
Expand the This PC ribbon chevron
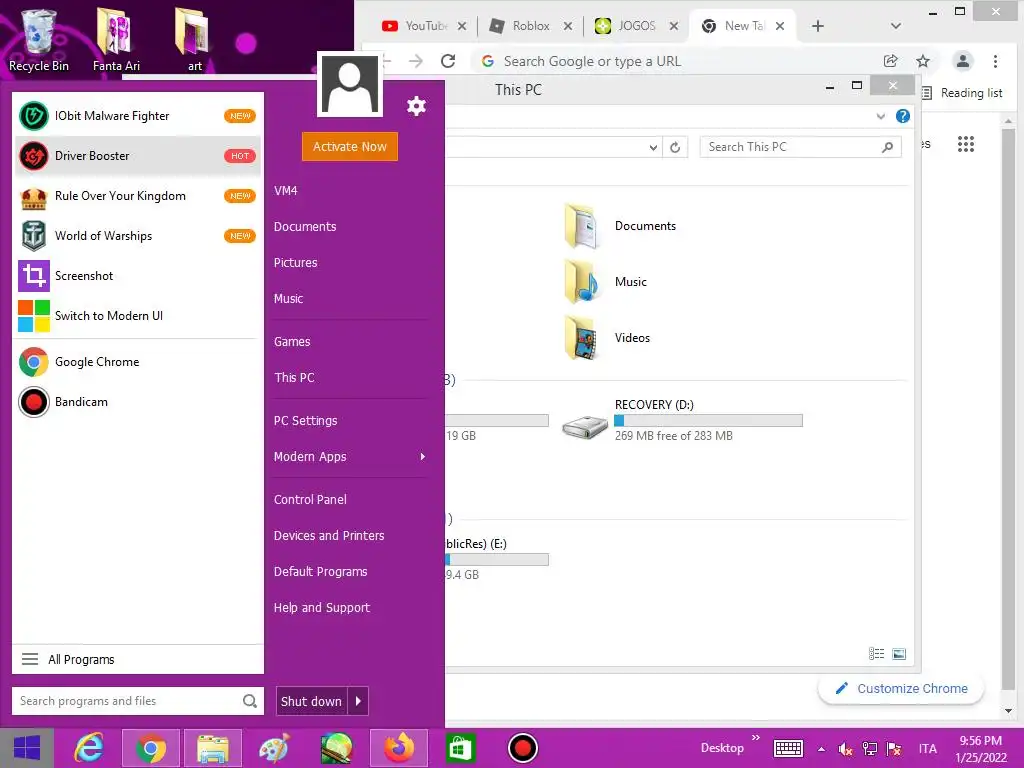pos(880,116)
